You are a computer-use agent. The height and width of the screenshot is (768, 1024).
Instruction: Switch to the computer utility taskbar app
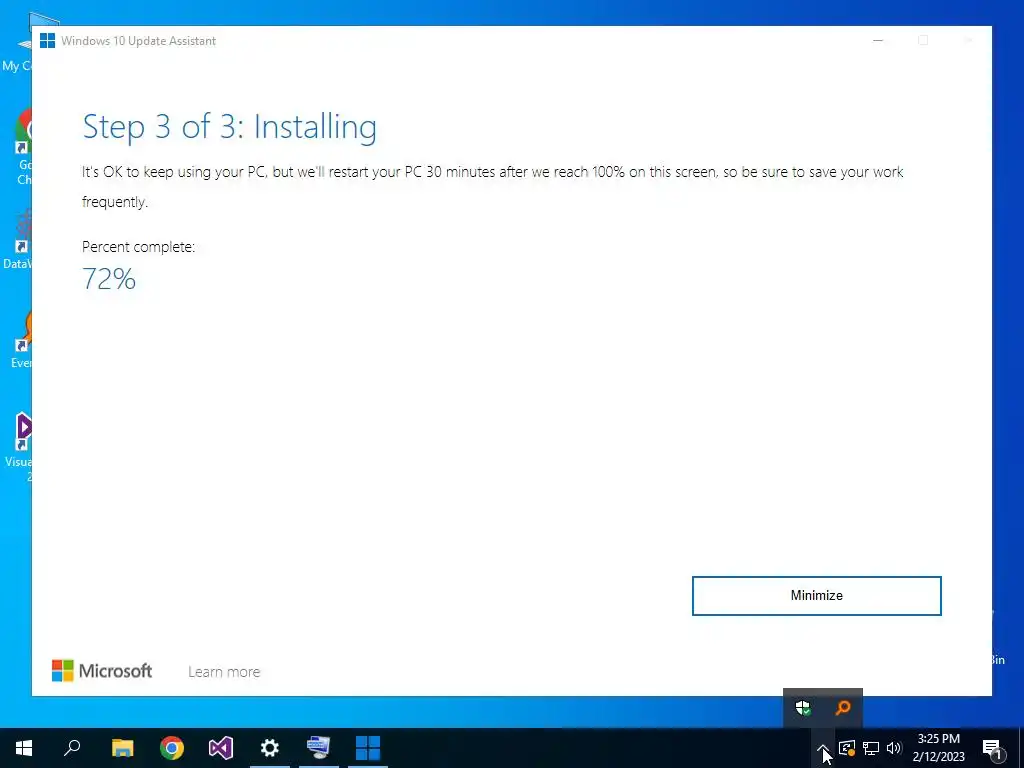(x=319, y=748)
